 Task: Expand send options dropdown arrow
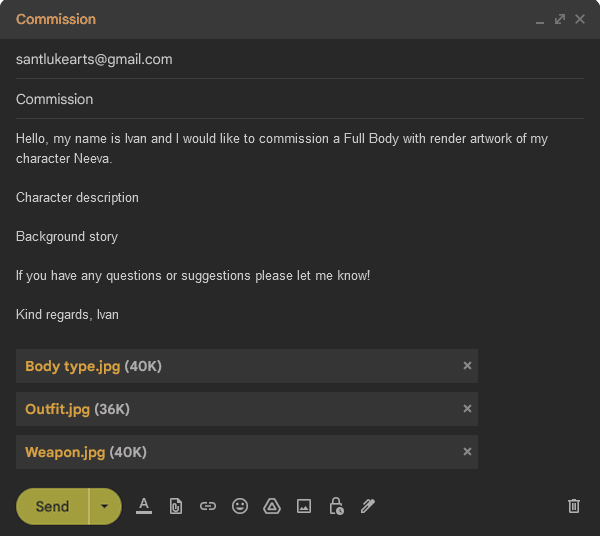(x=105, y=506)
